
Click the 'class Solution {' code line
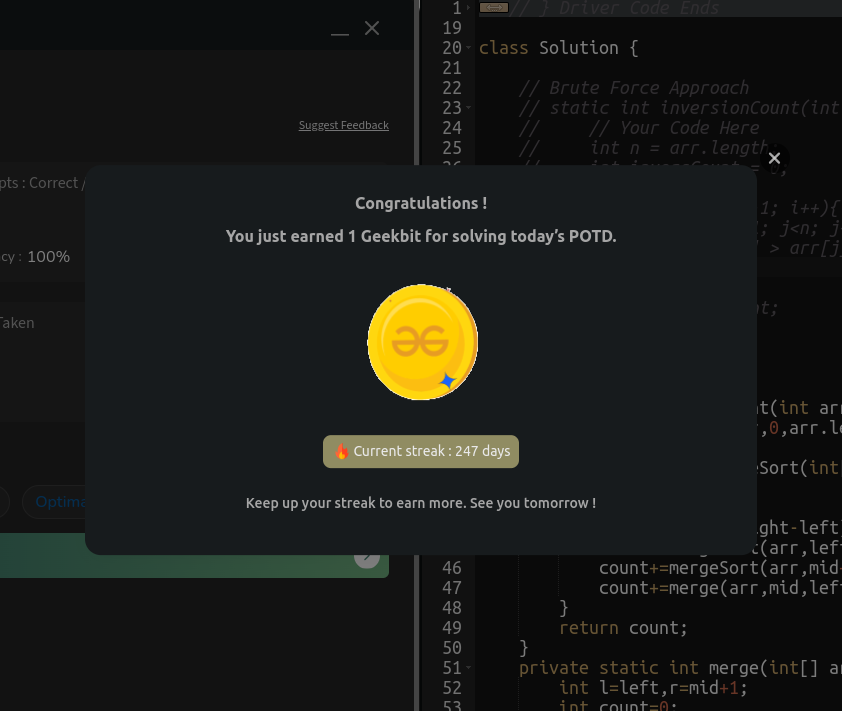(x=558, y=48)
